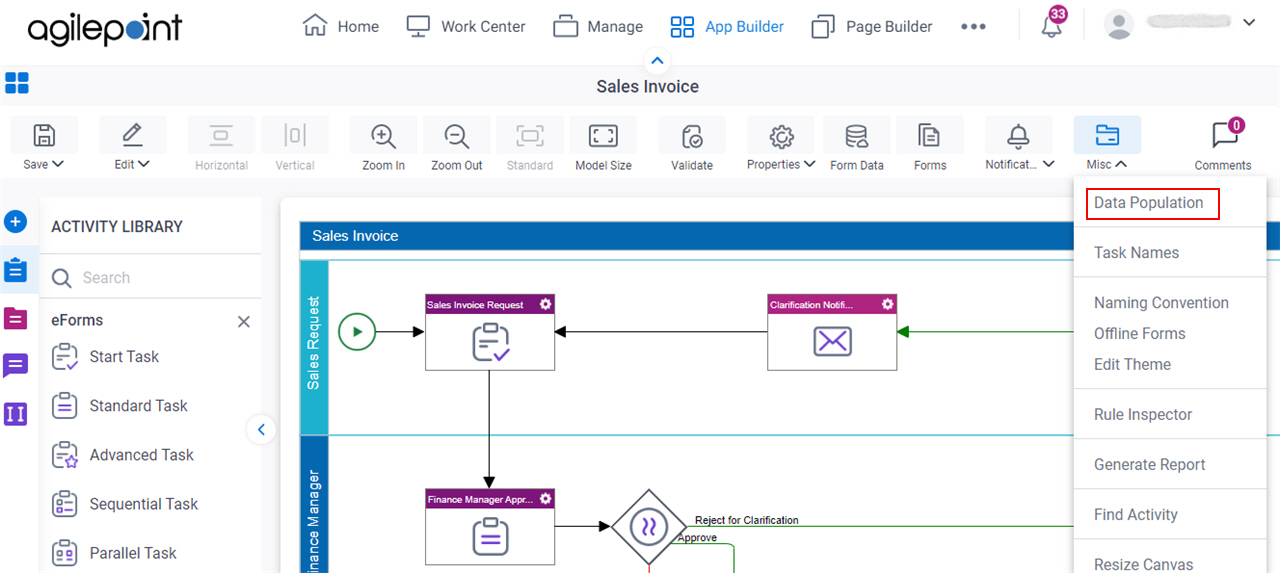This screenshot has width=1280, height=573.
Task: Select the Sales Request swimlane label
Action: pos(314,342)
